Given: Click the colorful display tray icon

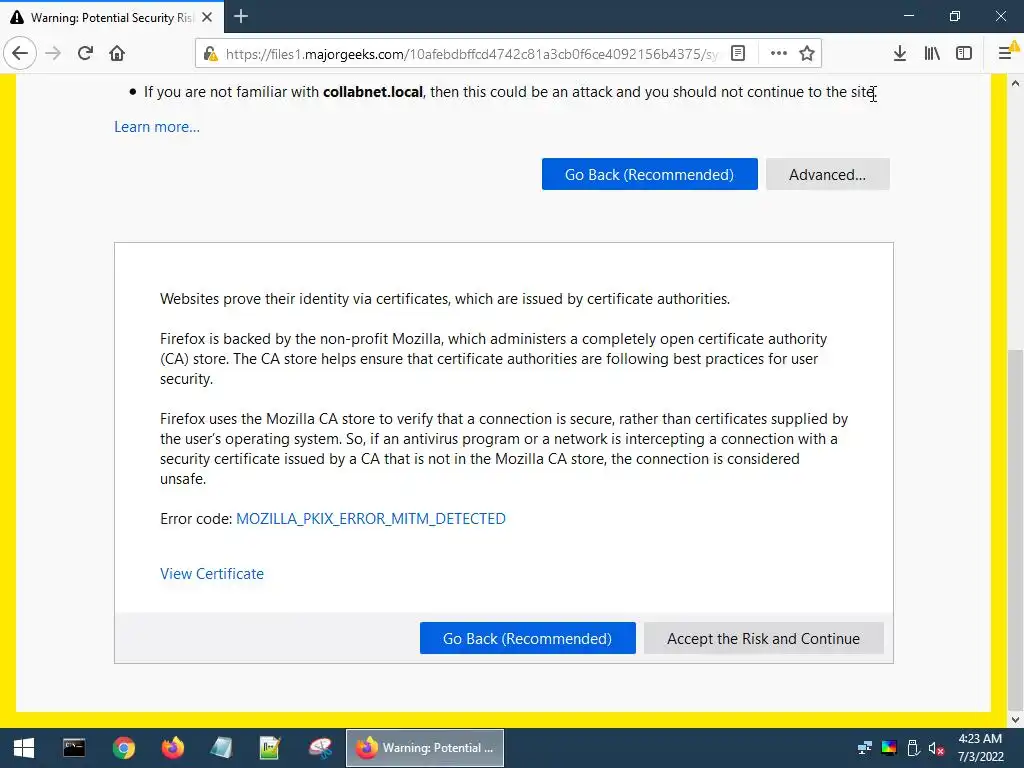Looking at the screenshot, I should point(889,748).
